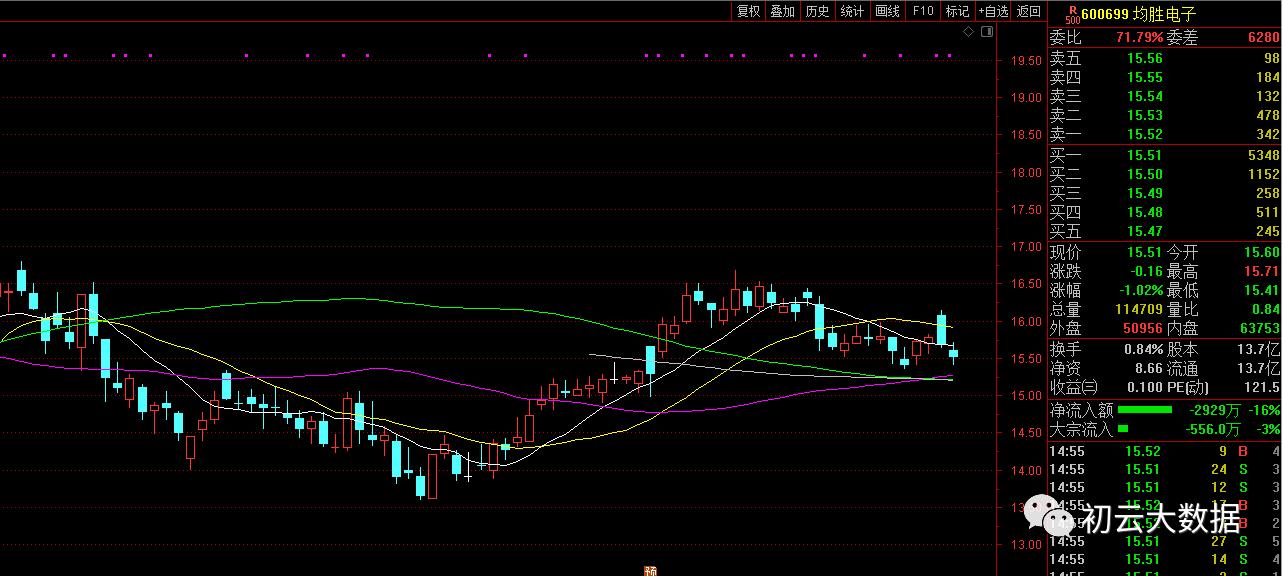Click the 净流入额 green bar
Image resolution: width=1283 pixels, height=576 pixels.
pyautogui.click(x=1144, y=410)
